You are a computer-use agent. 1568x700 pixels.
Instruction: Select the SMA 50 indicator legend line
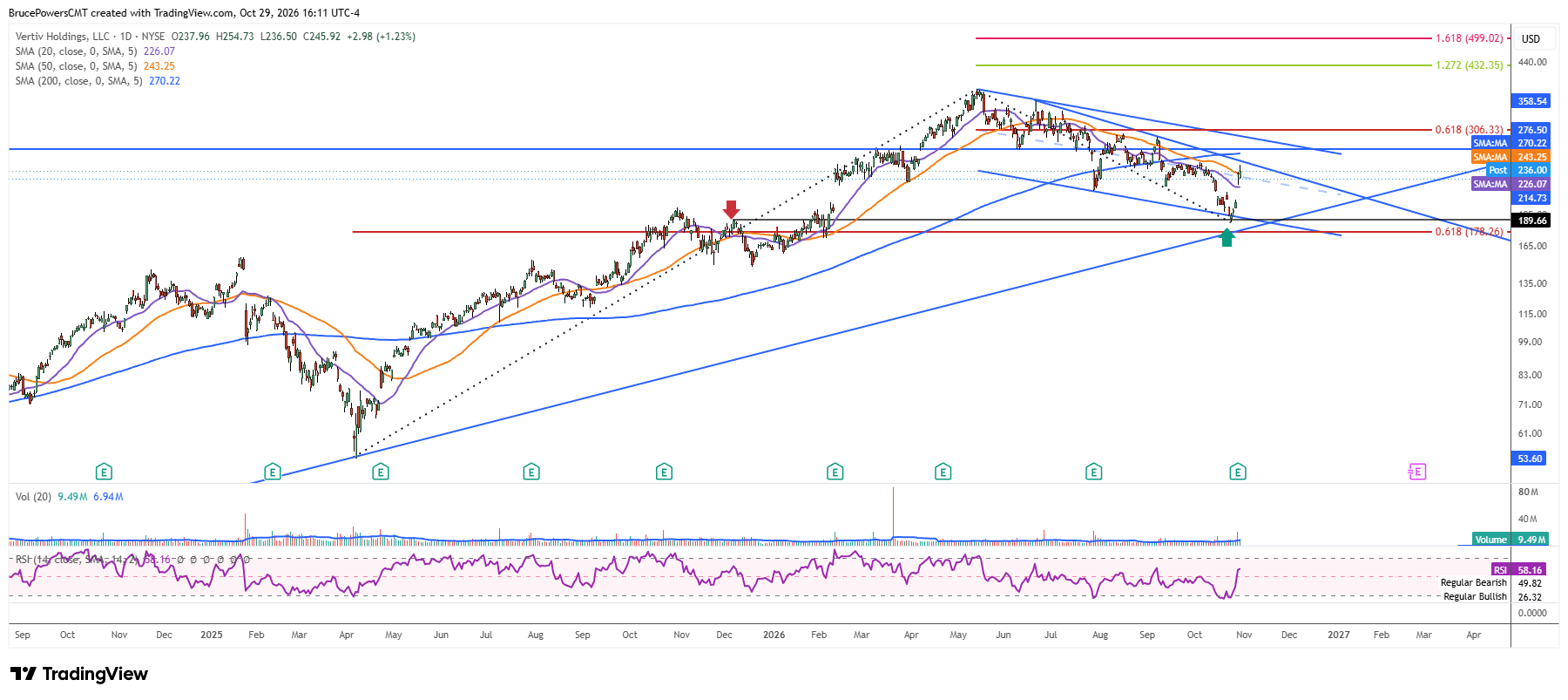coord(95,66)
